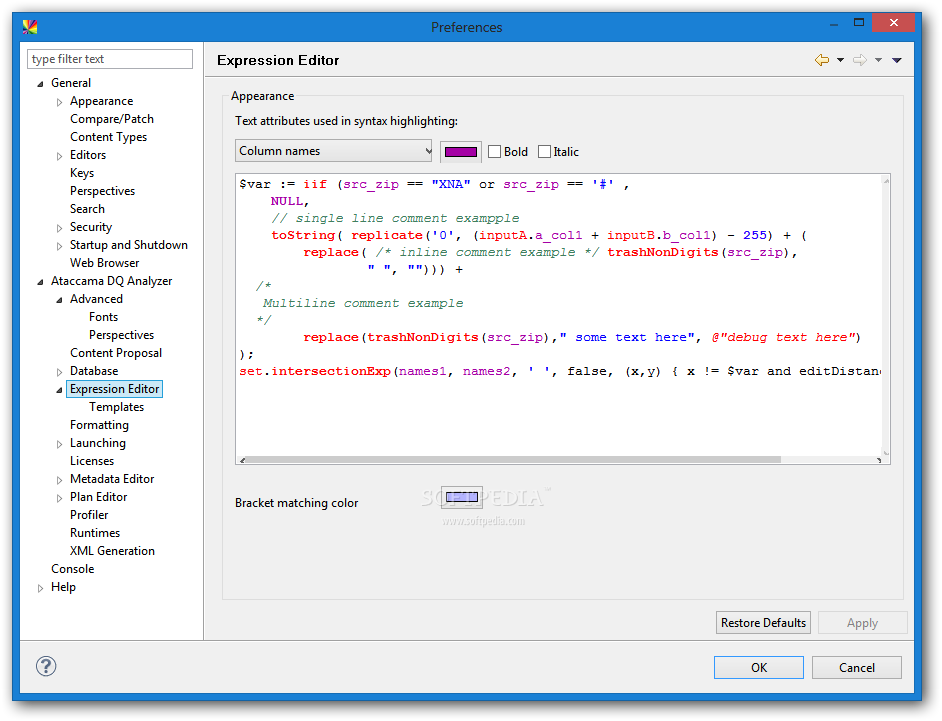
Task: Open the Licenses preferences page
Action: coord(91,461)
